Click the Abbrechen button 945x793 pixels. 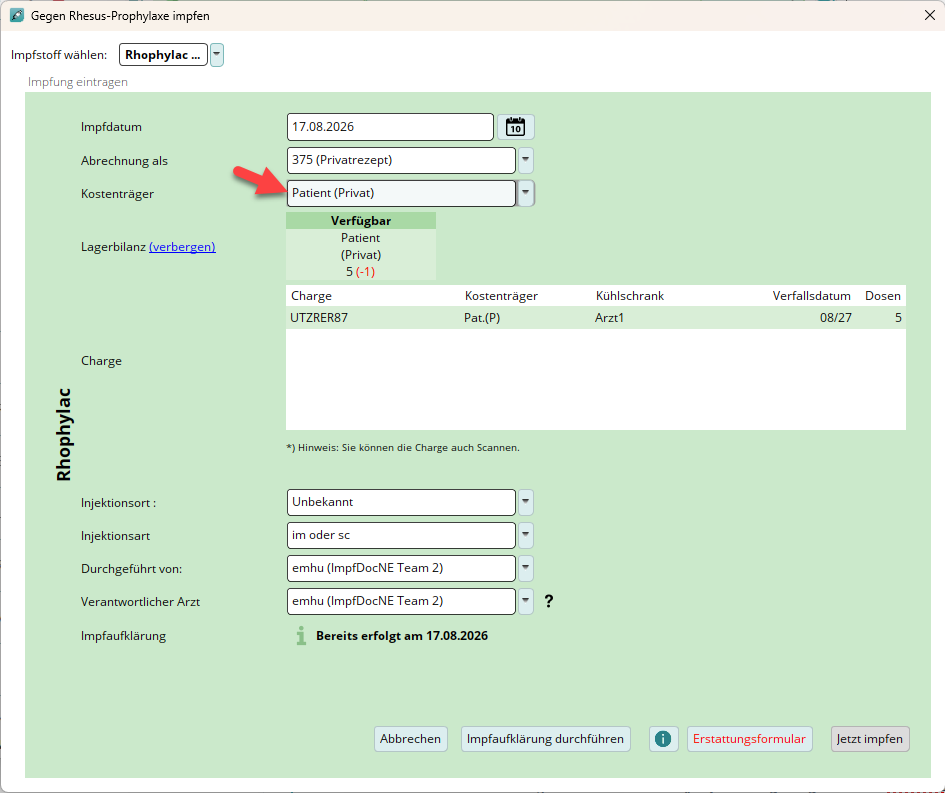click(410, 739)
